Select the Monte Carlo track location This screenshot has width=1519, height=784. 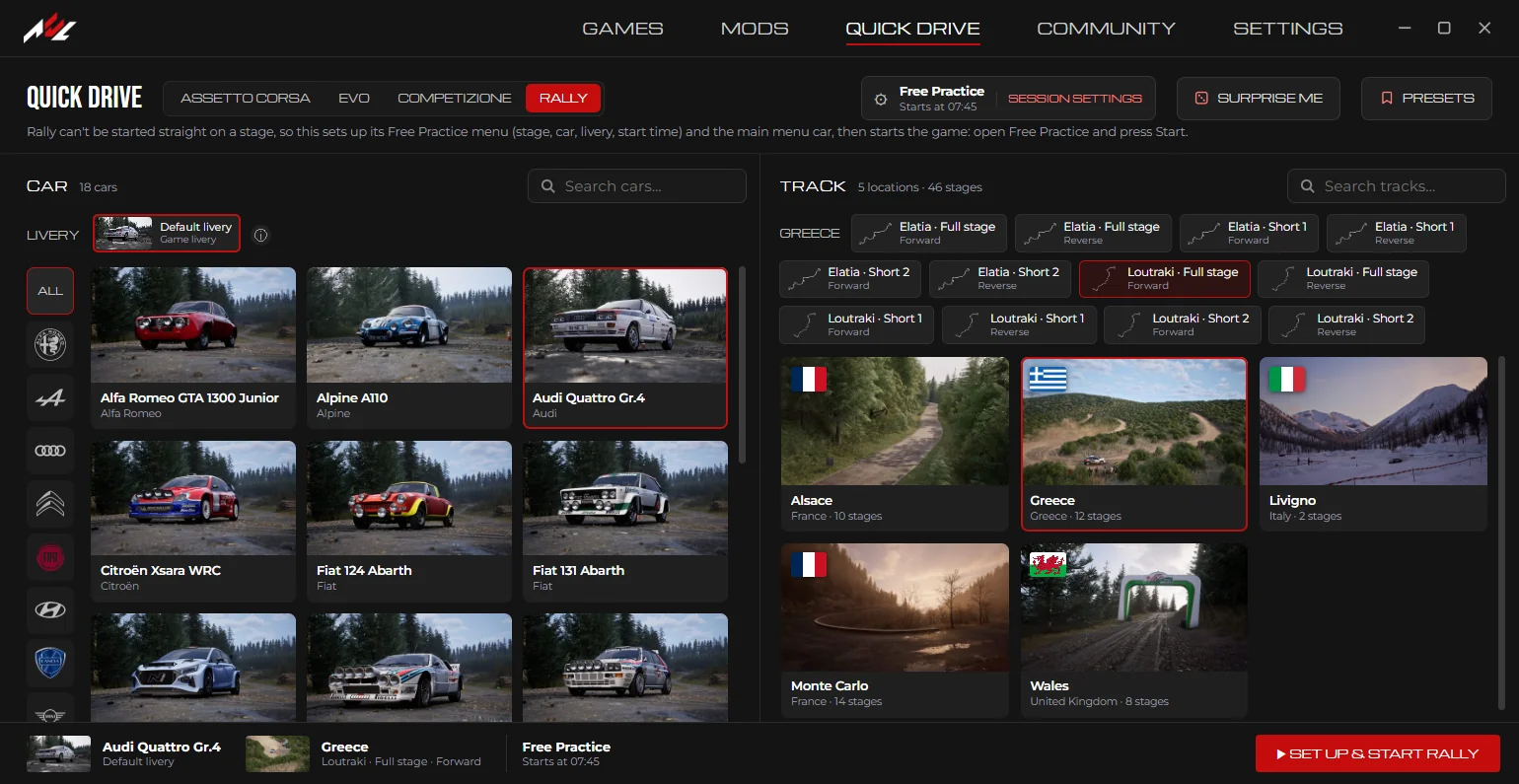coord(895,630)
